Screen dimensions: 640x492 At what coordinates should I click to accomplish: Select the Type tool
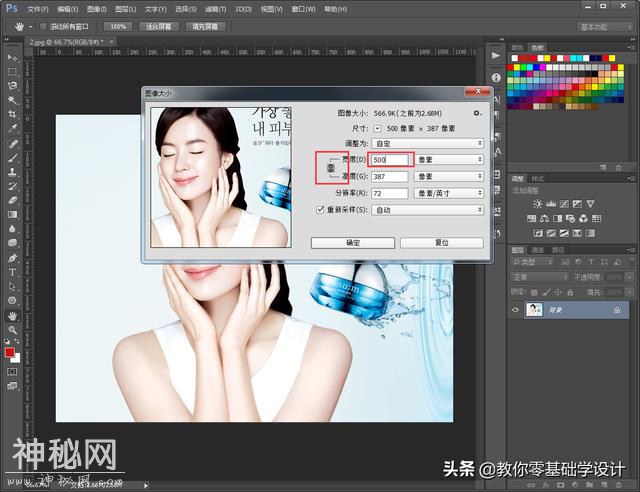point(12,272)
